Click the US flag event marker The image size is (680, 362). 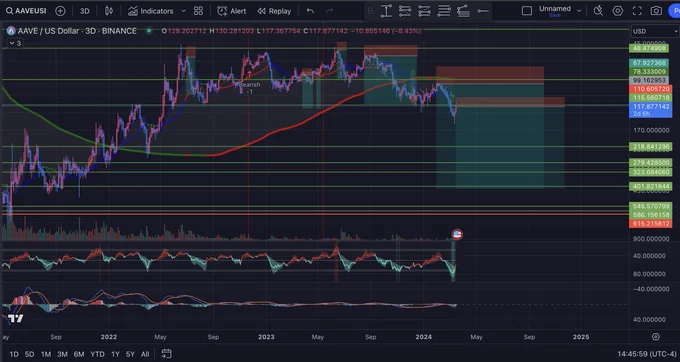coord(457,235)
